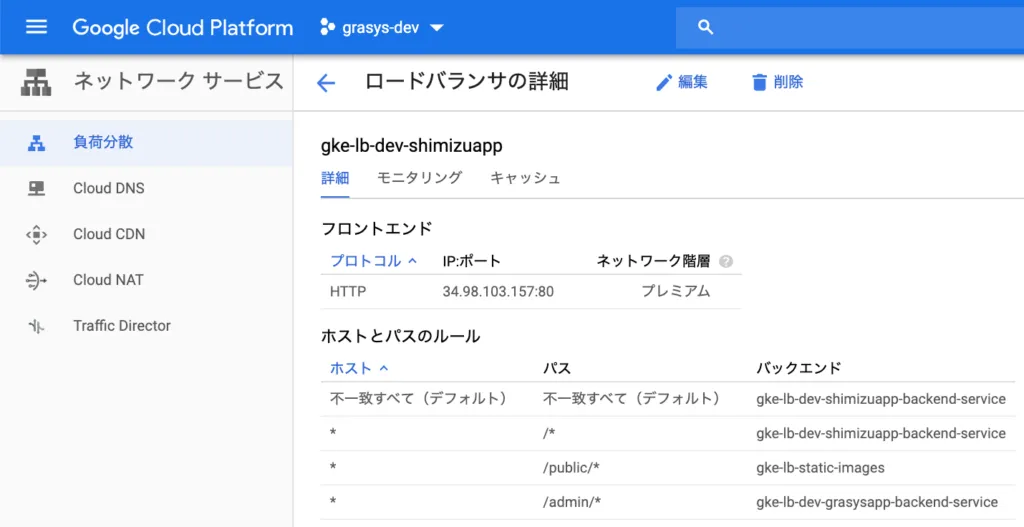Click the Cloud CDN sidebar icon
Viewport: 1024px width, 527px height.
[37, 234]
